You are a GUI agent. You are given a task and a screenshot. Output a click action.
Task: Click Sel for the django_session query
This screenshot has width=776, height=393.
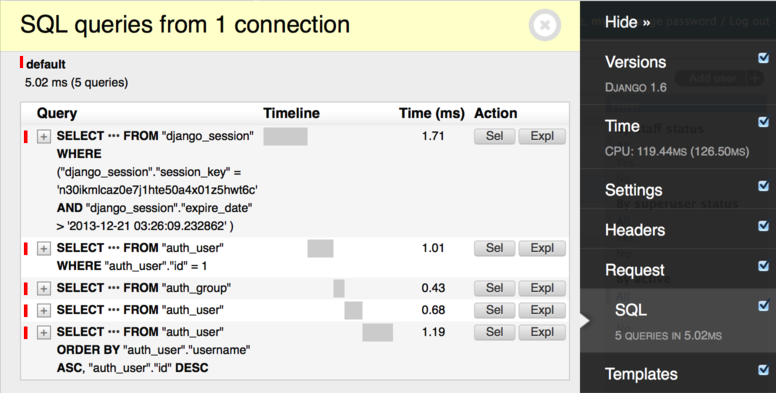[494, 136]
